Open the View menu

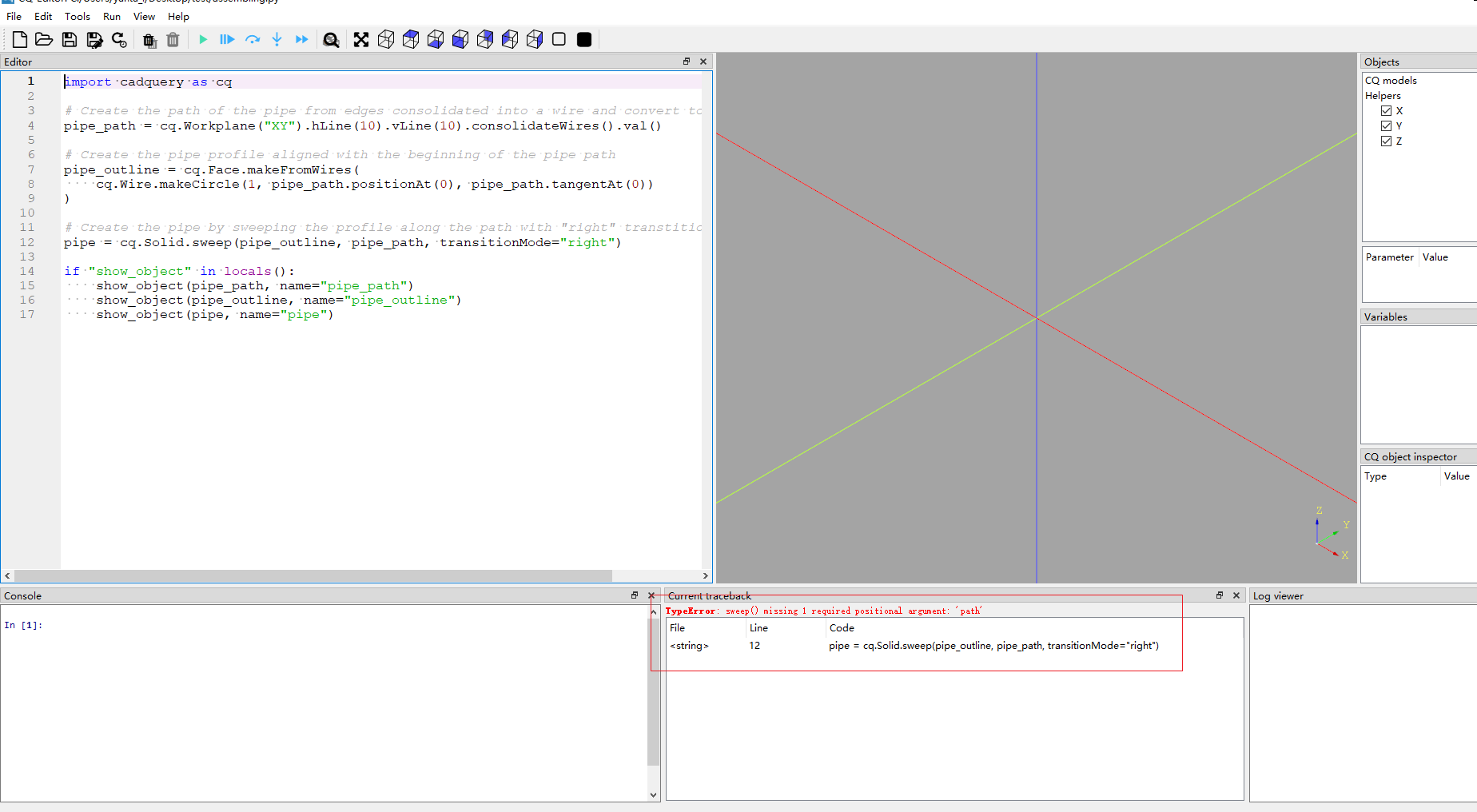(x=144, y=16)
